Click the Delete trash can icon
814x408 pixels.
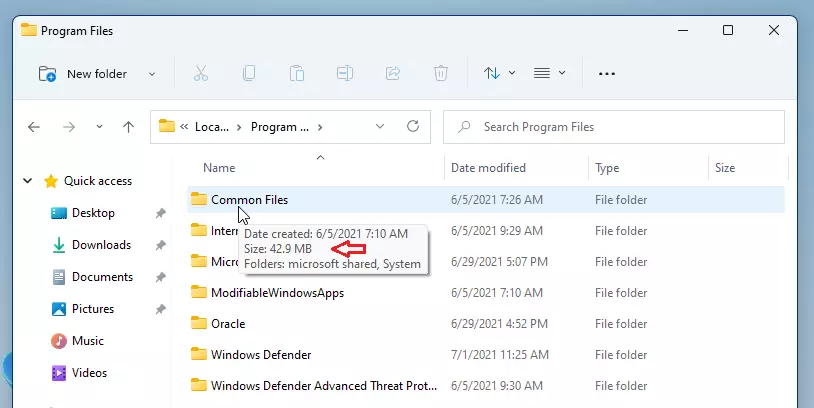tap(441, 73)
